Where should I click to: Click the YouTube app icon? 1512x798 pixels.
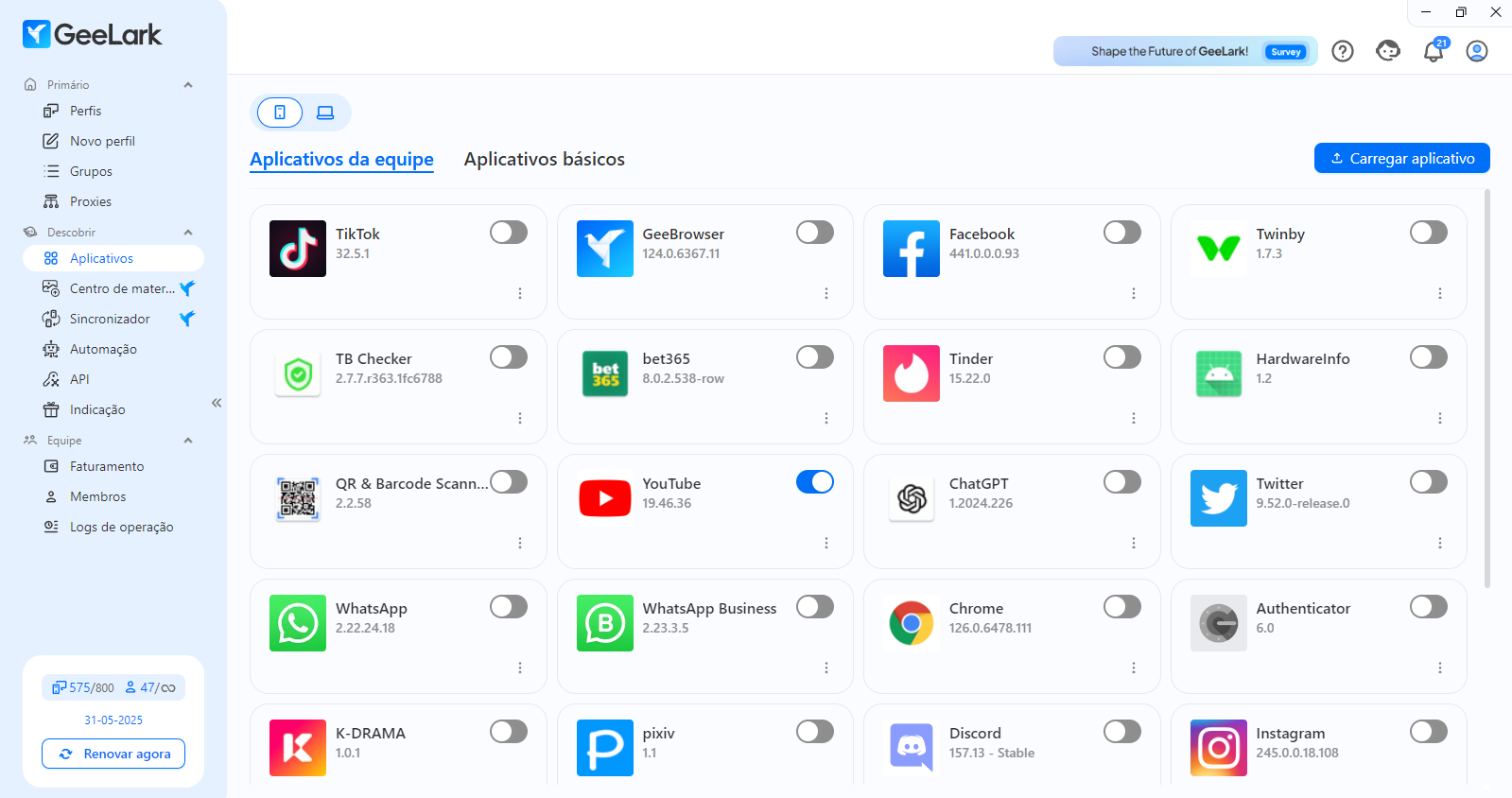point(605,498)
